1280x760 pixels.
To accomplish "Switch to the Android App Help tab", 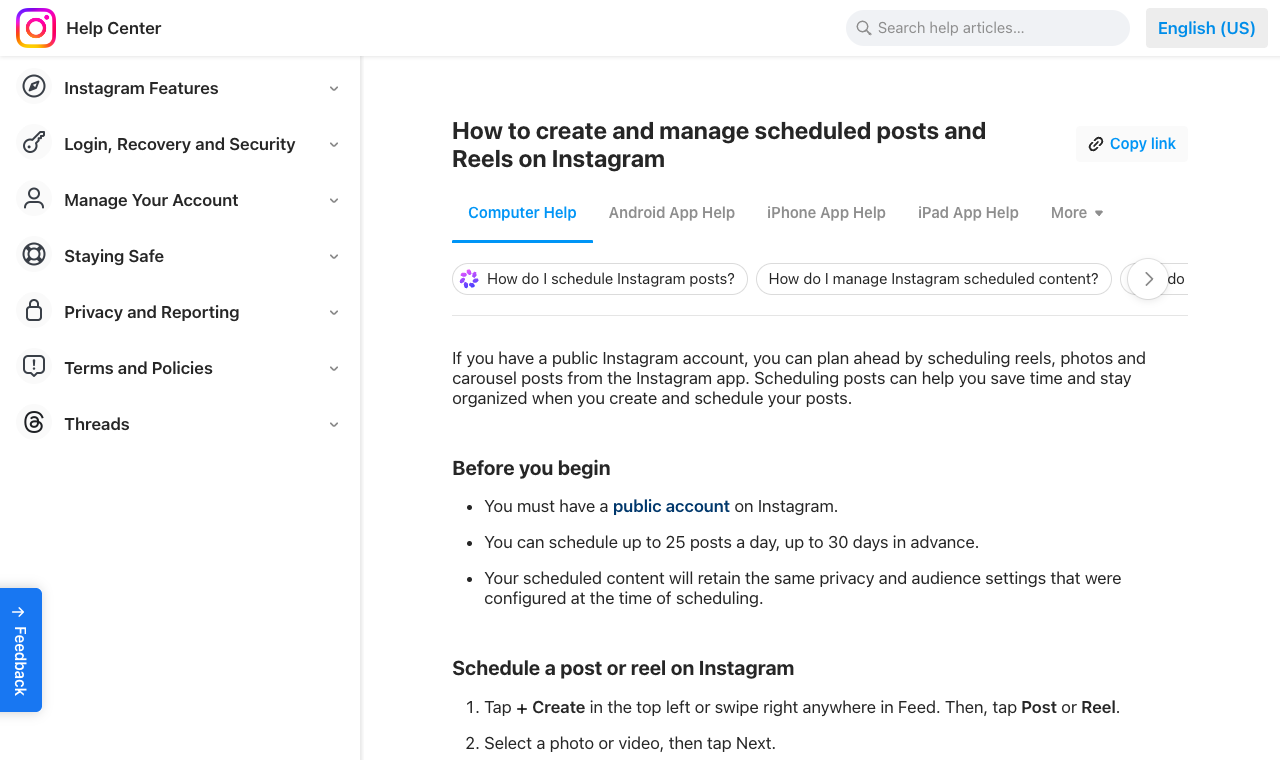I will [672, 213].
